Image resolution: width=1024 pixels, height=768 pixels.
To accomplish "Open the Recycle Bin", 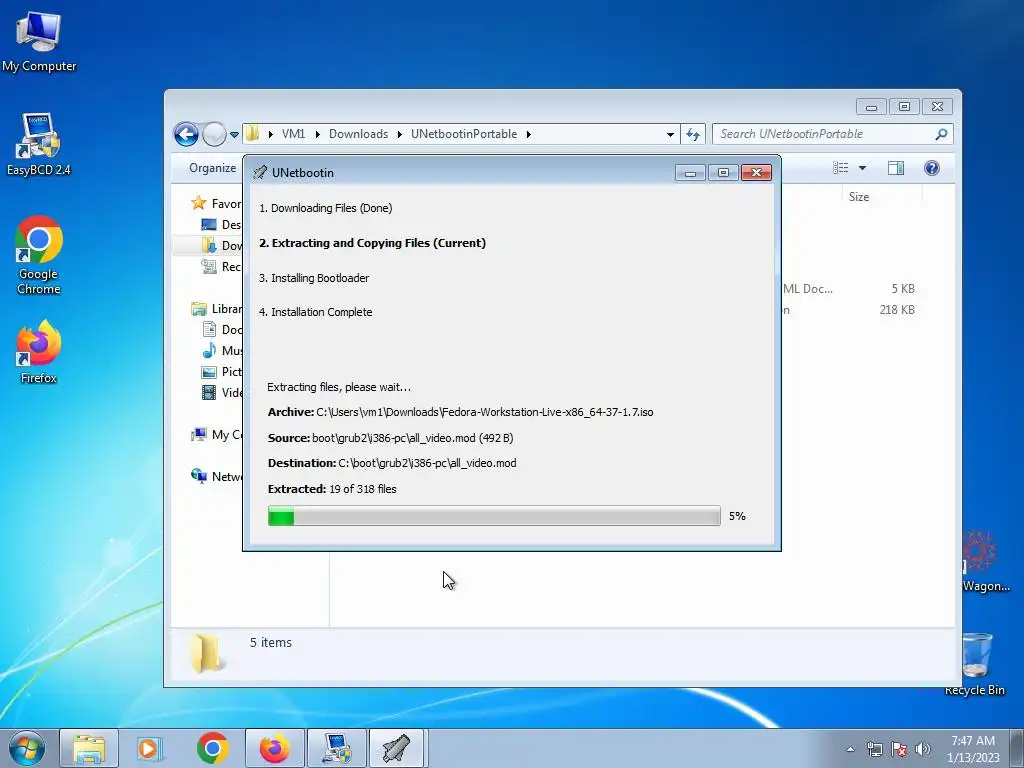I will [x=975, y=664].
